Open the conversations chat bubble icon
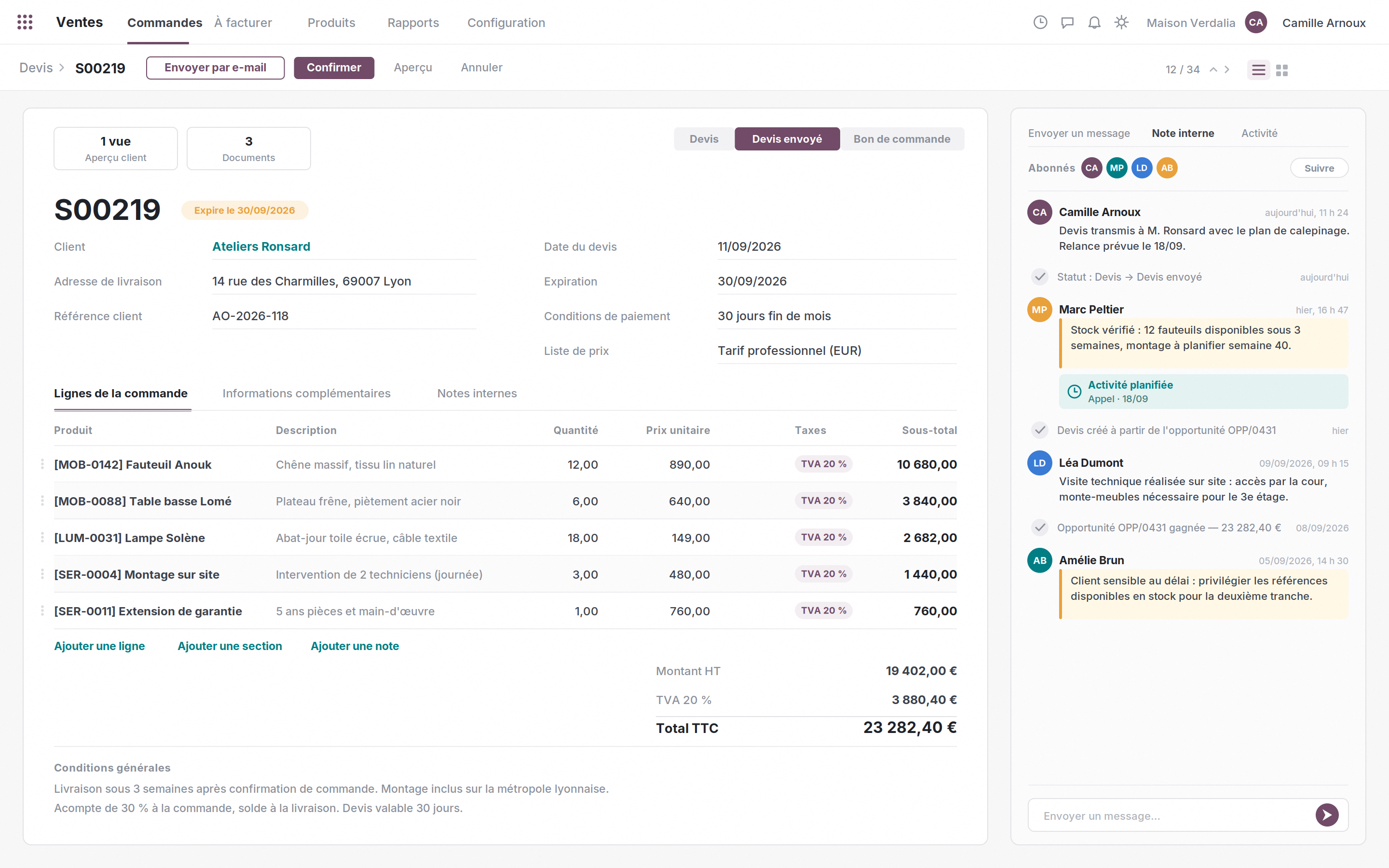The width and height of the screenshot is (1389, 868). click(1067, 22)
